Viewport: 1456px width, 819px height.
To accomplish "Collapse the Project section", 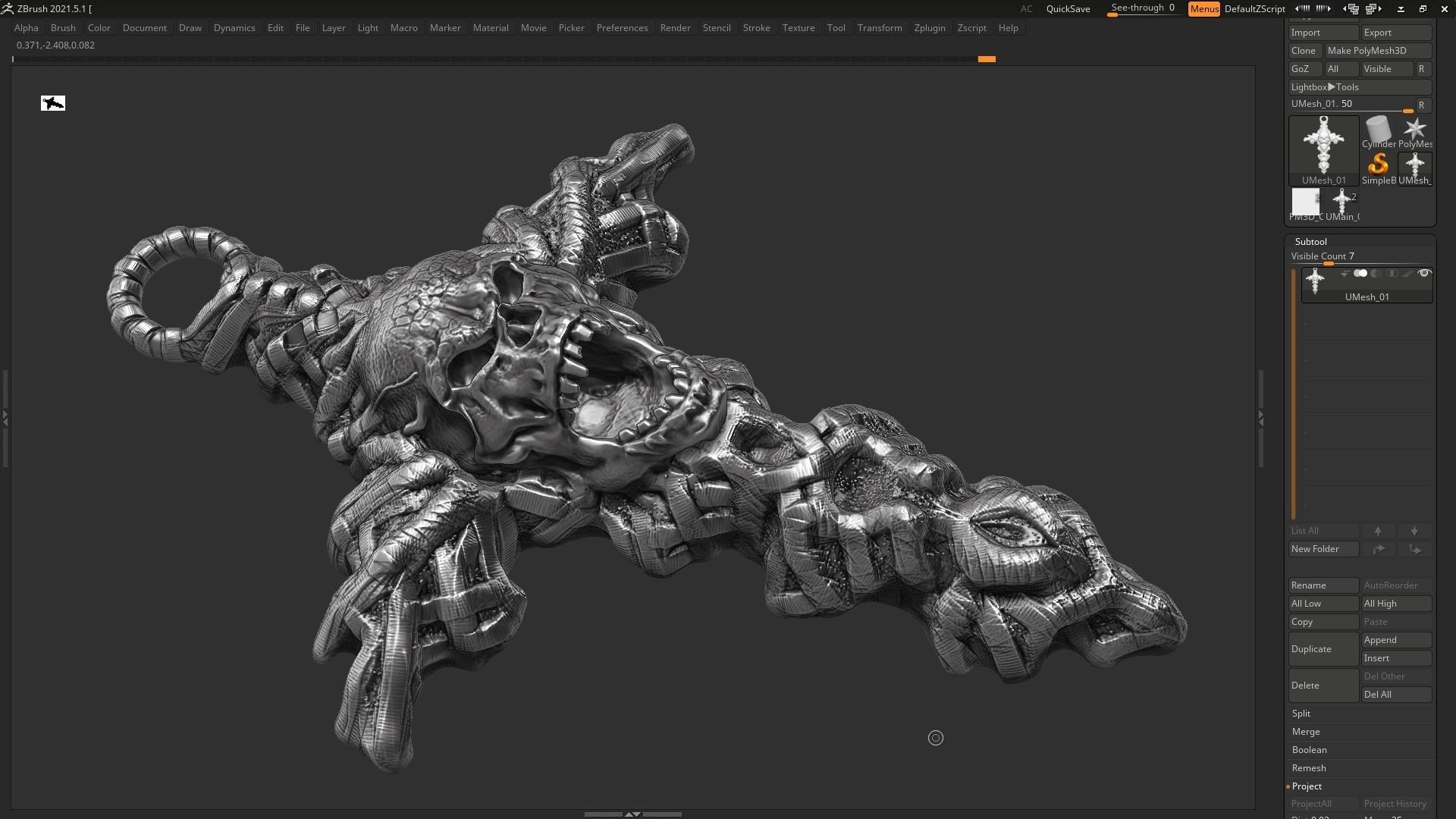I will [1307, 786].
